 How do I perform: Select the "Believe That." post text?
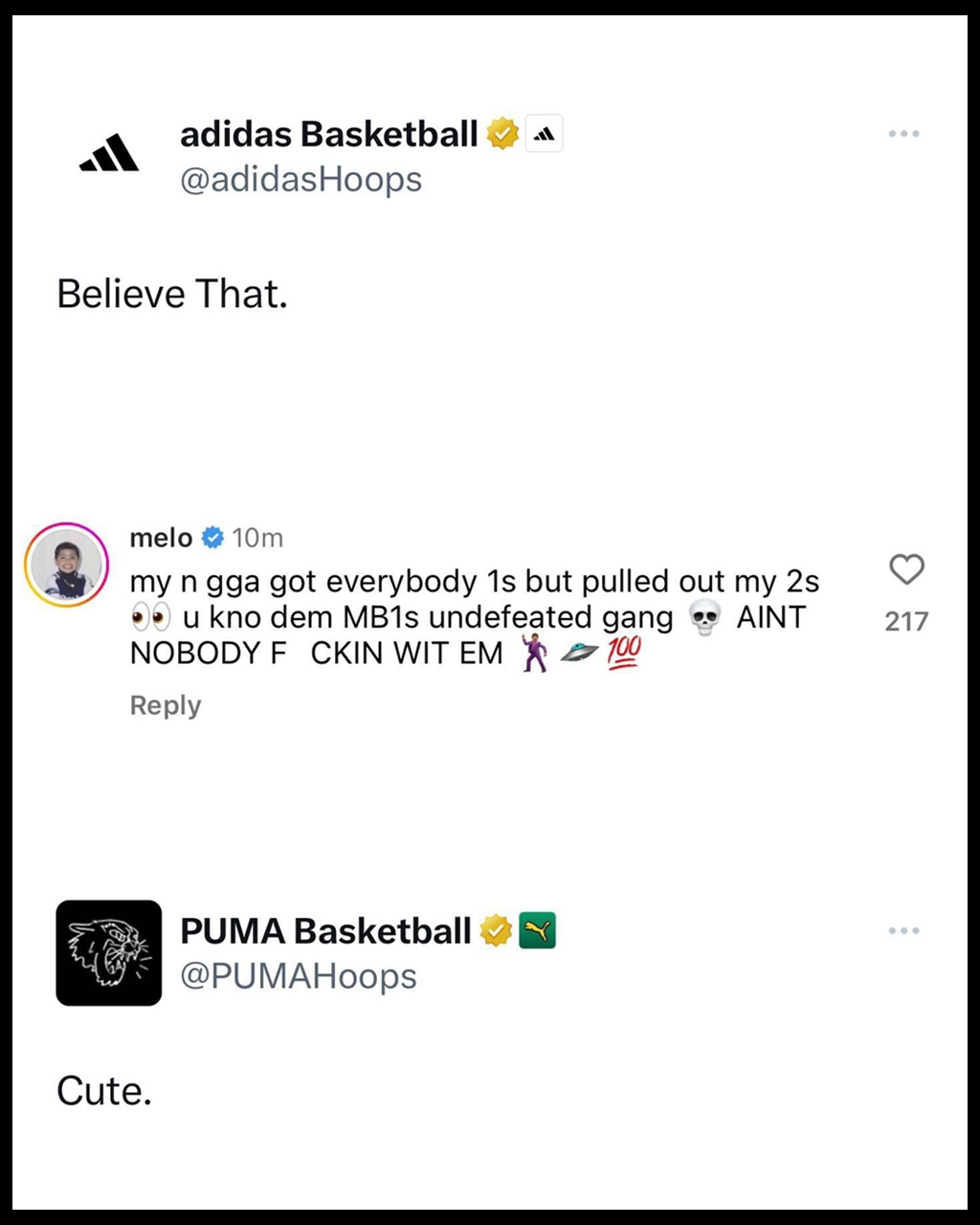(172, 294)
